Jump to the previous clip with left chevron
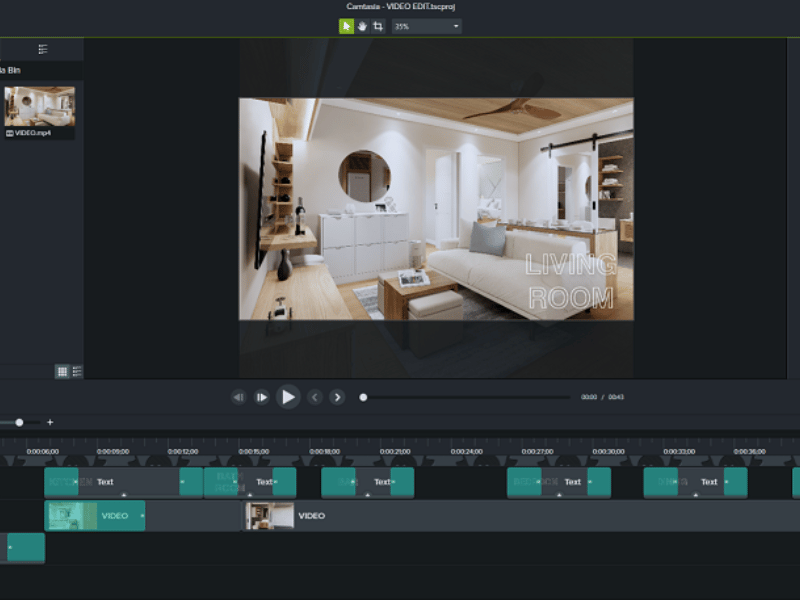Image resolution: width=800 pixels, height=600 pixels. pyautogui.click(x=315, y=397)
